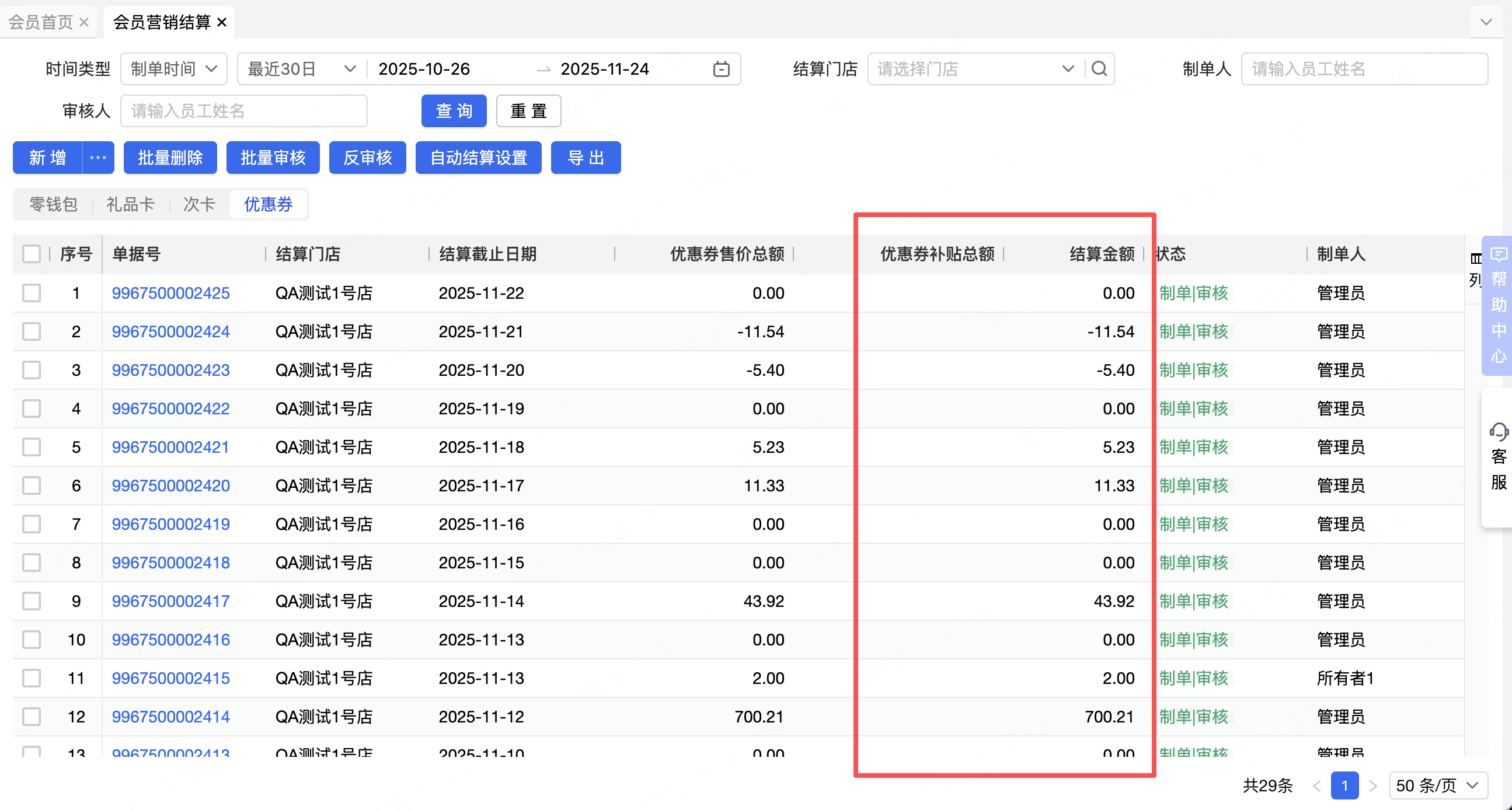The image size is (1512, 810).
Task: Close the 会员首页 tab
Action: pyautogui.click(x=84, y=22)
